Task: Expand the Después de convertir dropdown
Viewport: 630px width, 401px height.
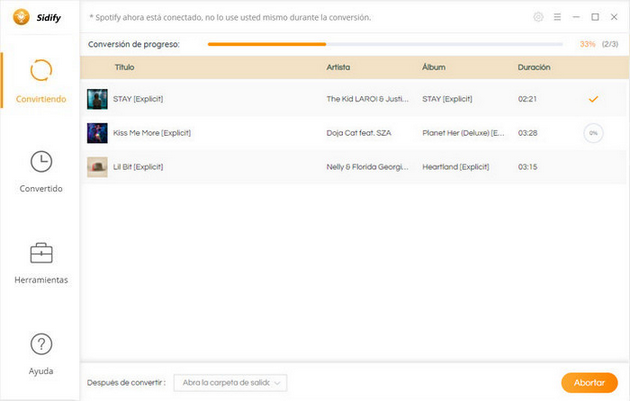Action: [230, 383]
